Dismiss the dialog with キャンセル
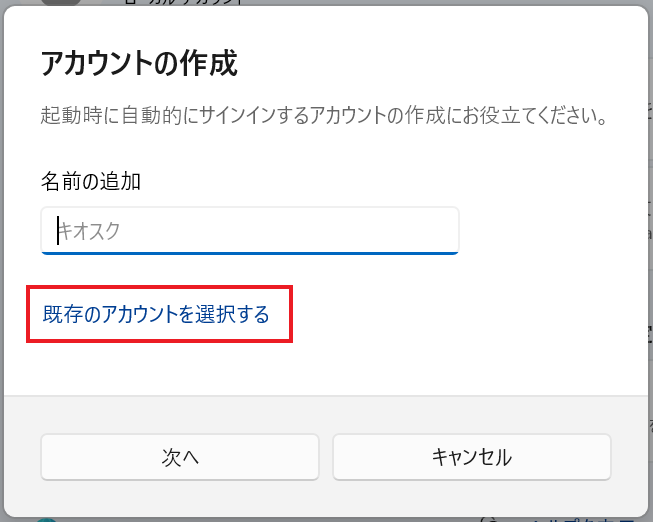The image size is (653, 522). tap(471, 457)
